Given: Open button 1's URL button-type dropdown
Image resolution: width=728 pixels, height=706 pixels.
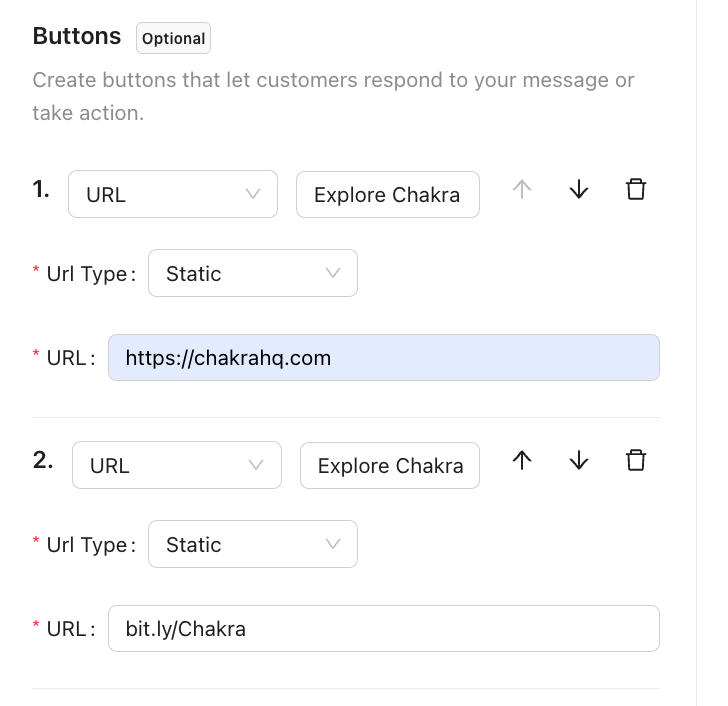Looking at the screenshot, I should pos(172,195).
